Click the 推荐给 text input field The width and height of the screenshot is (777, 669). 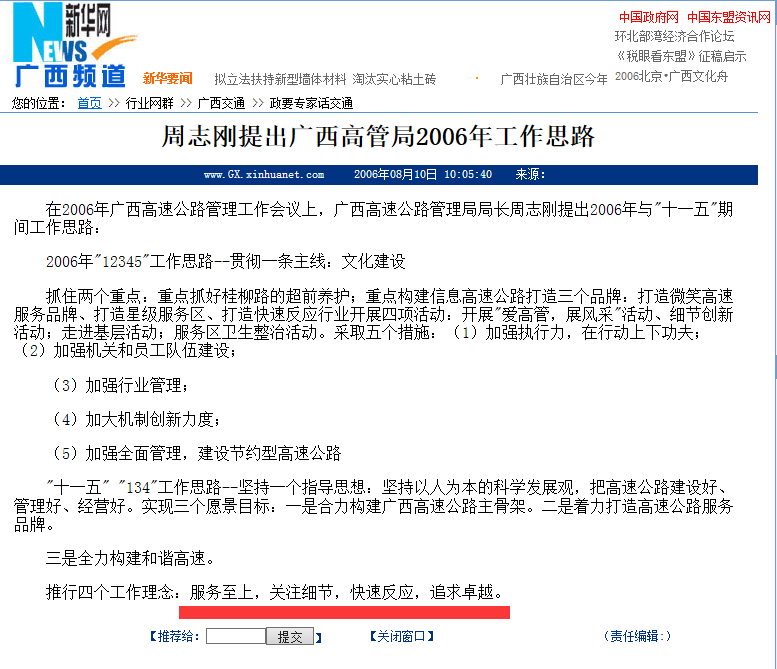[235, 636]
